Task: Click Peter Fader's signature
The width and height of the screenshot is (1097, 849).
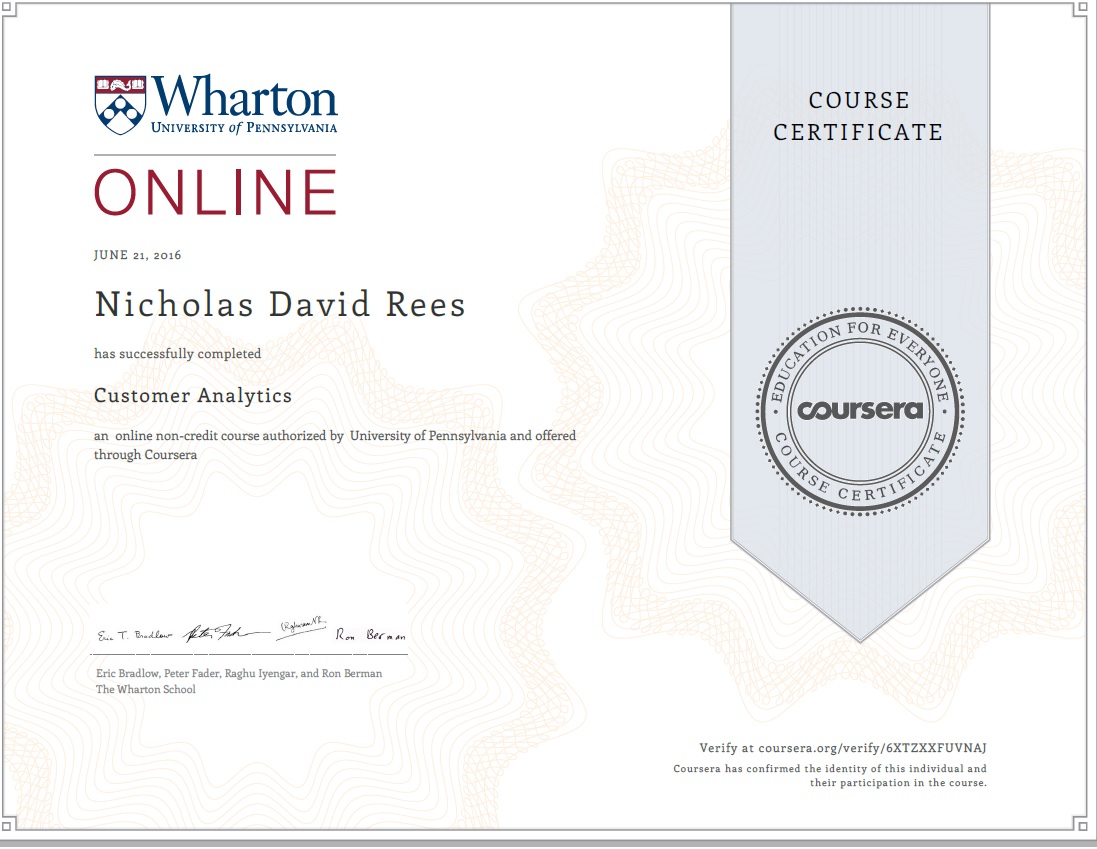Action: (225, 633)
